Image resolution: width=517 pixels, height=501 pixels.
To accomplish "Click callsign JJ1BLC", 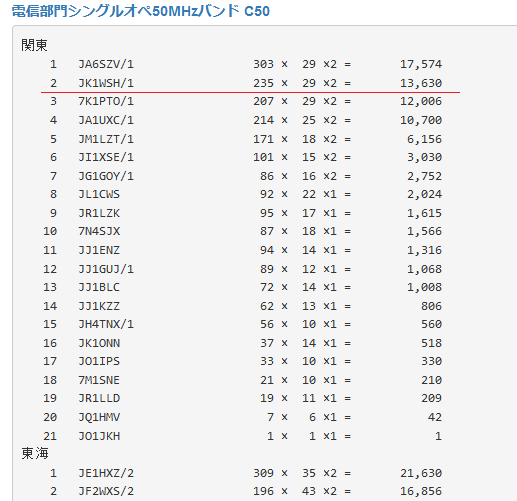I will point(99,287).
